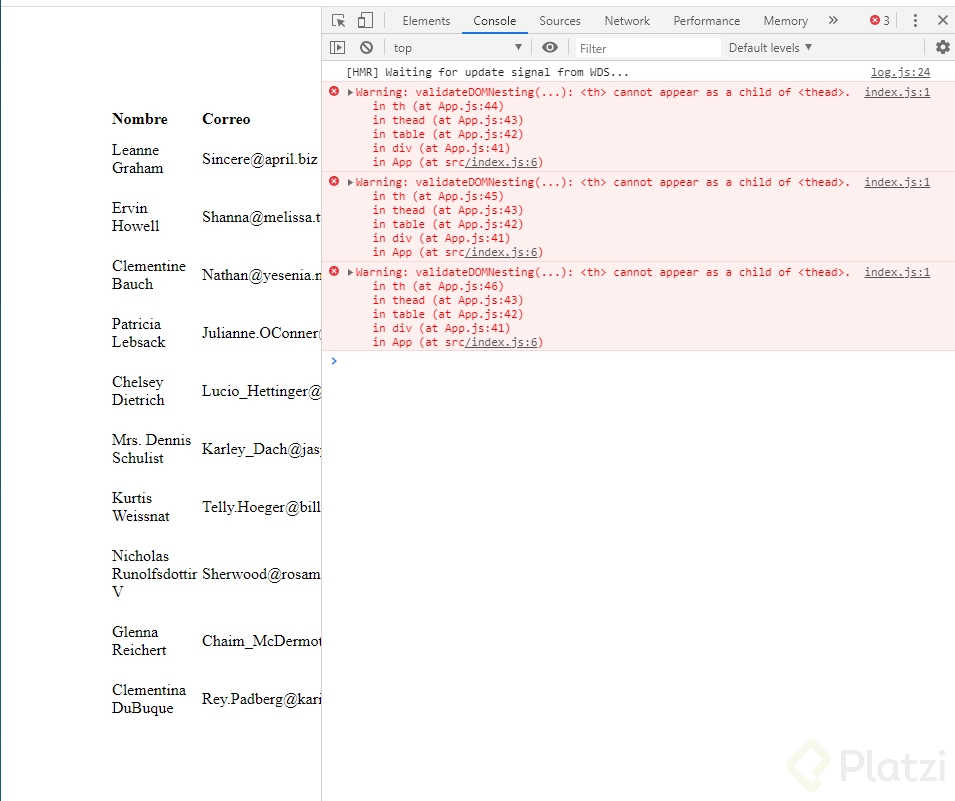Click the email starting Nathan@yesenia

pyautogui.click(x=261, y=275)
